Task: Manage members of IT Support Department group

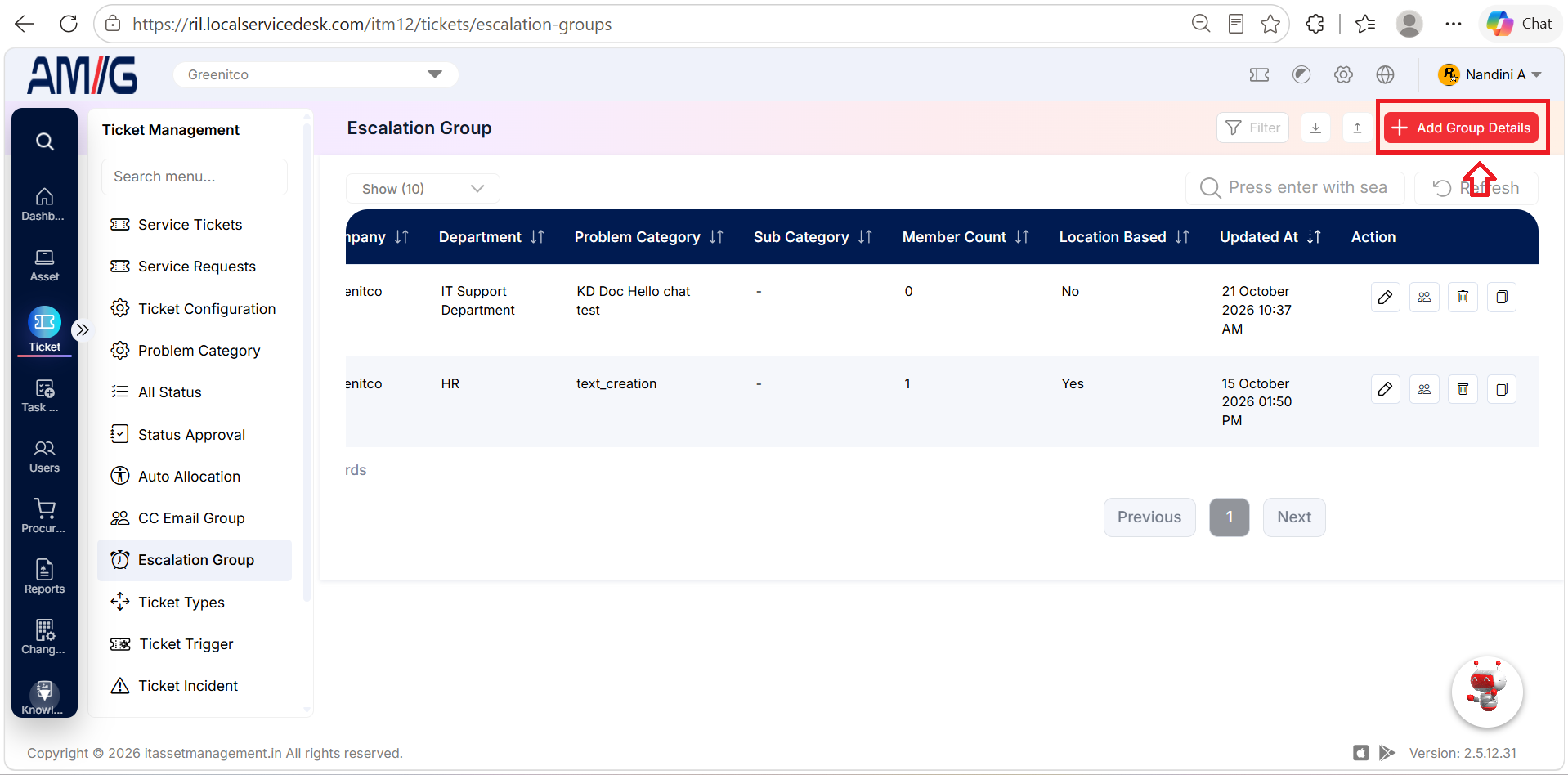Action: point(1424,297)
